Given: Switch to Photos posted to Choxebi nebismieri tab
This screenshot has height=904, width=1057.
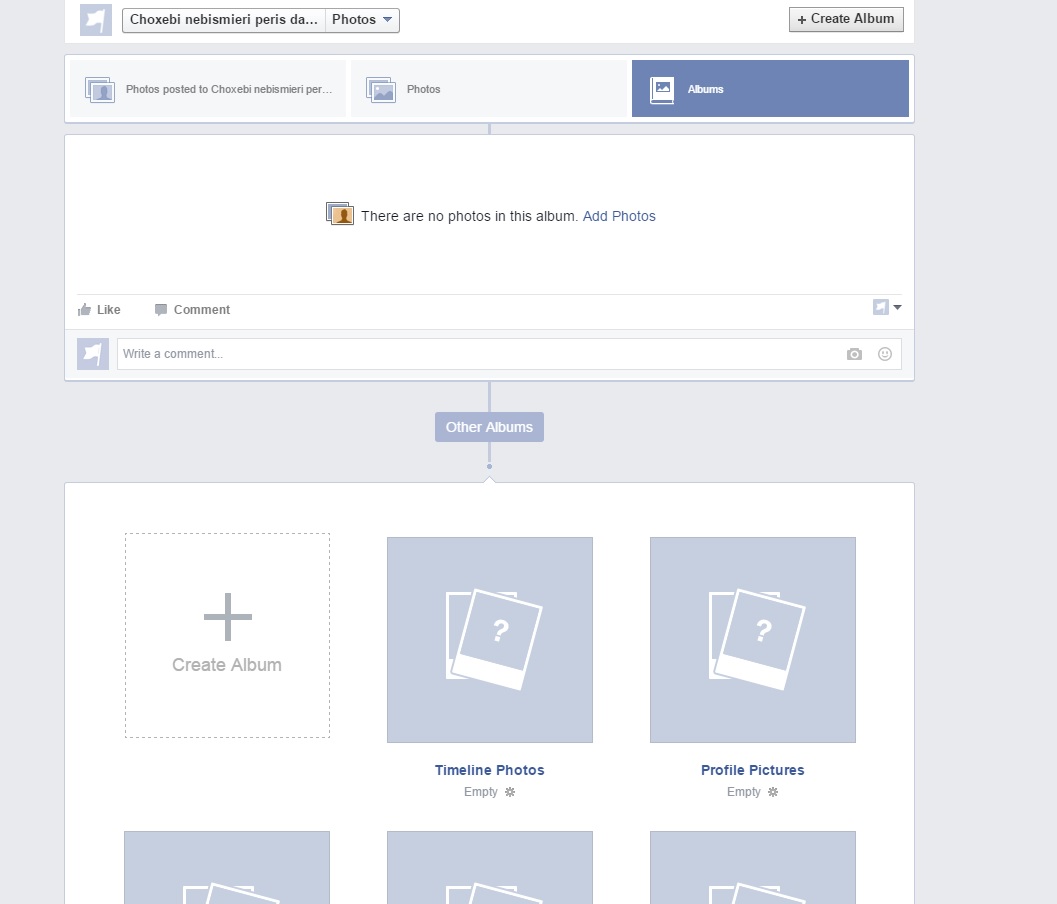Looking at the screenshot, I should click(x=208, y=89).
